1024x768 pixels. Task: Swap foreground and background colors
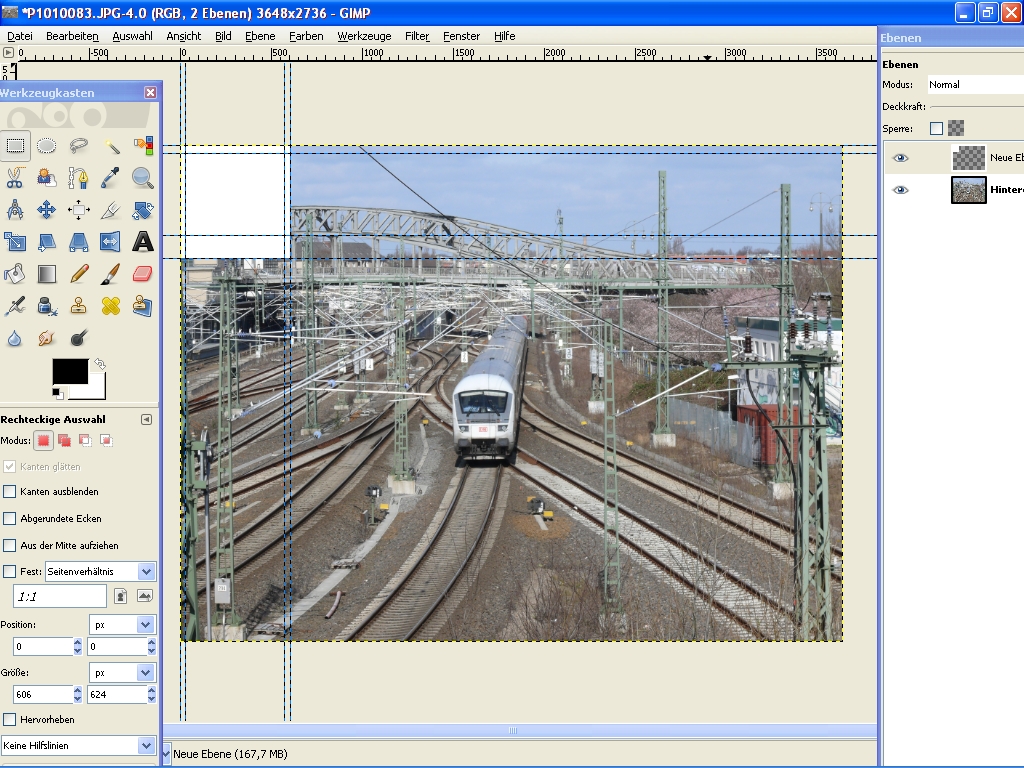point(100,364)
